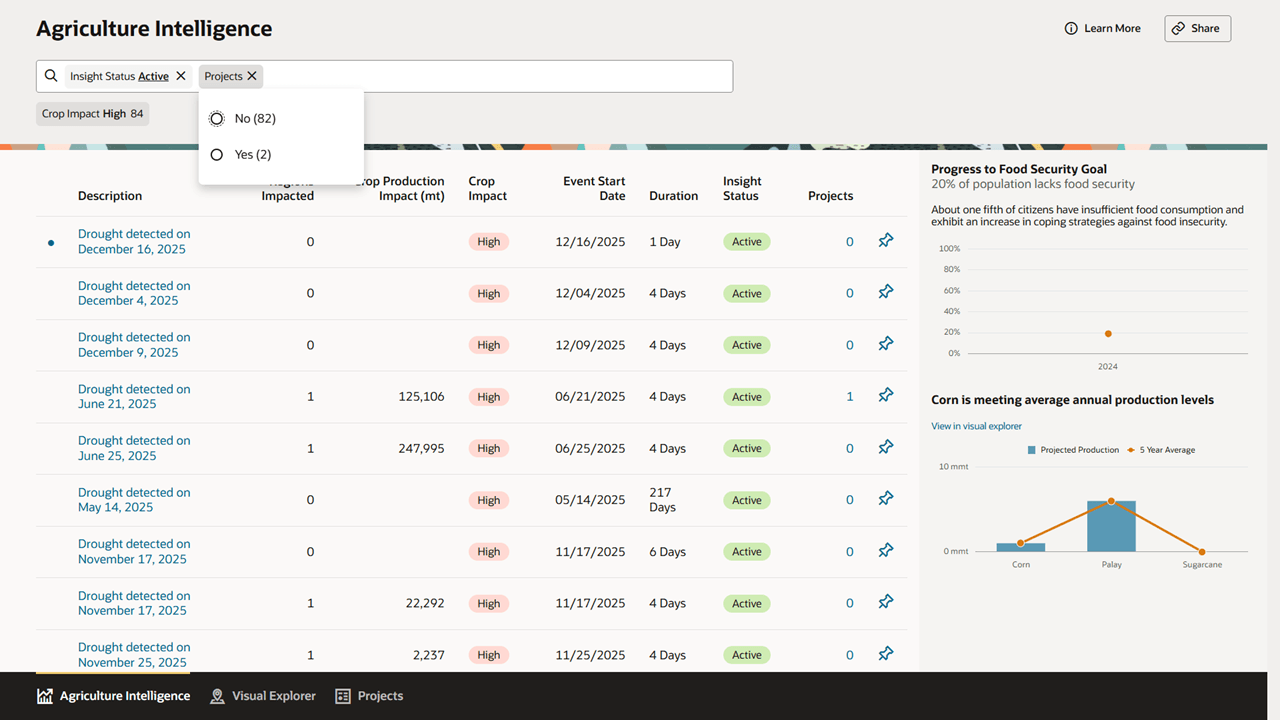
Task: Switch to the Visual Explorer tab
Action: click(273, 695)
